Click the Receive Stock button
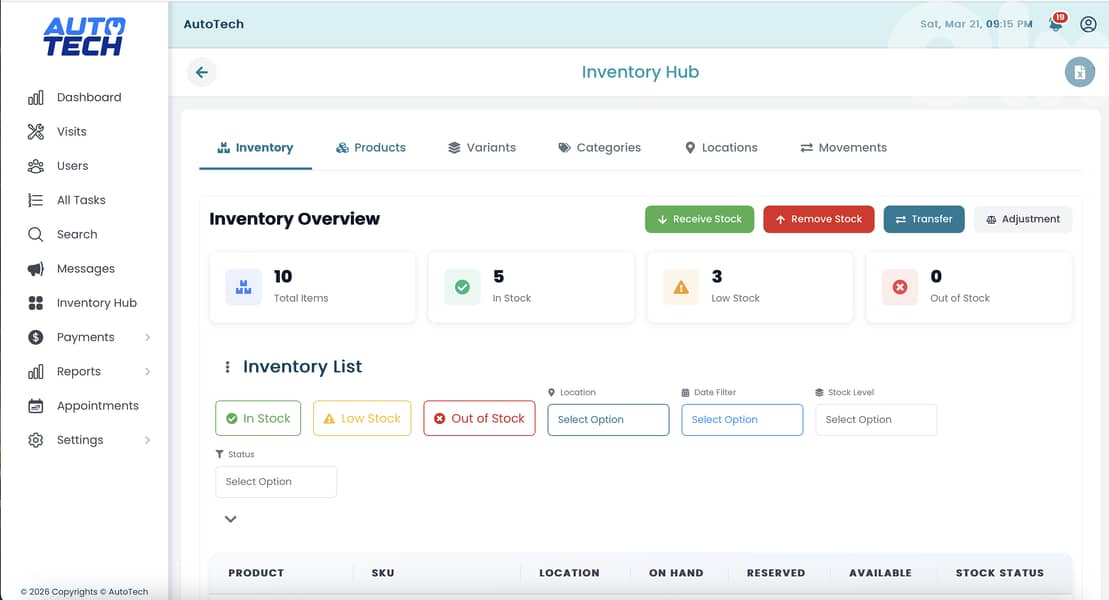 (x=699, y=218)
